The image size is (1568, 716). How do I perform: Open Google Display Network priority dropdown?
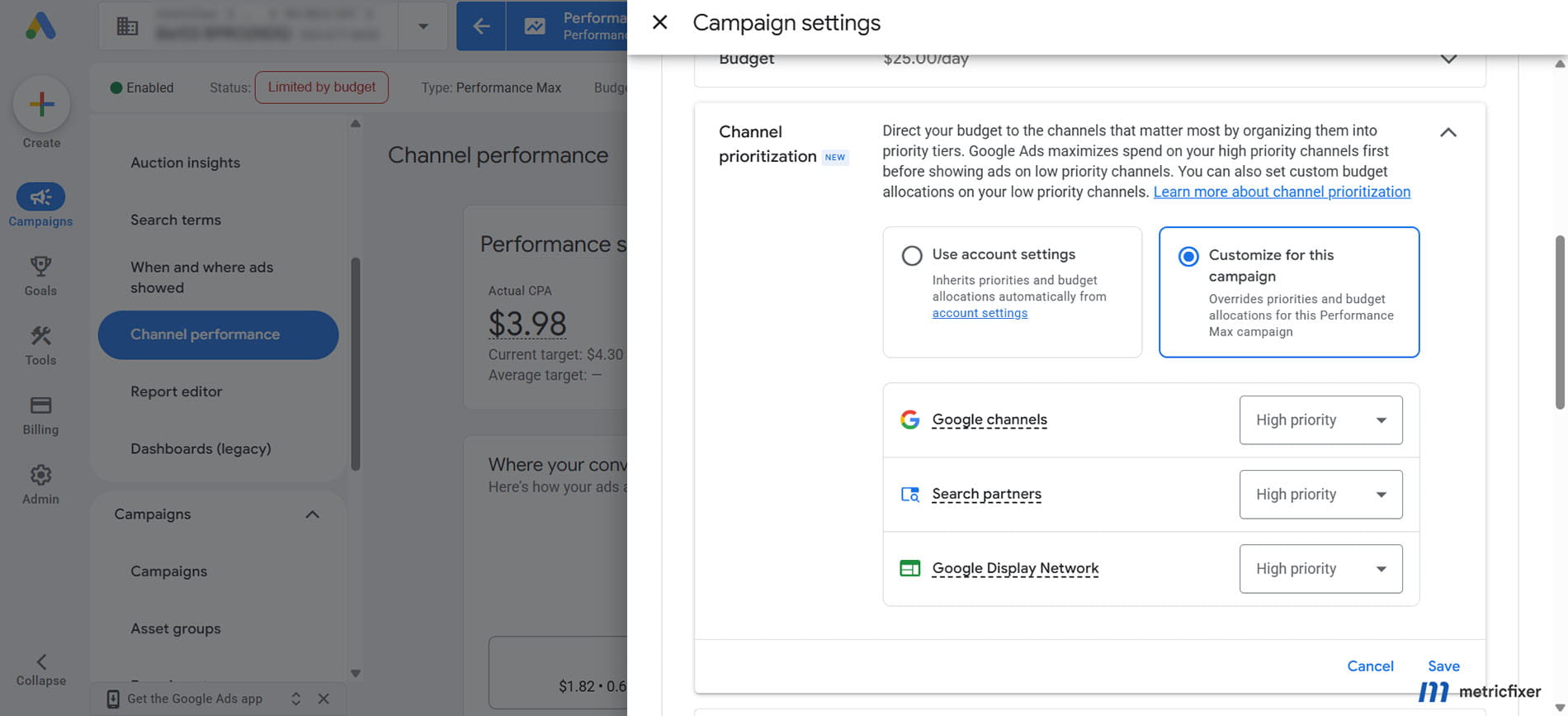click(x=1320, y=568)
